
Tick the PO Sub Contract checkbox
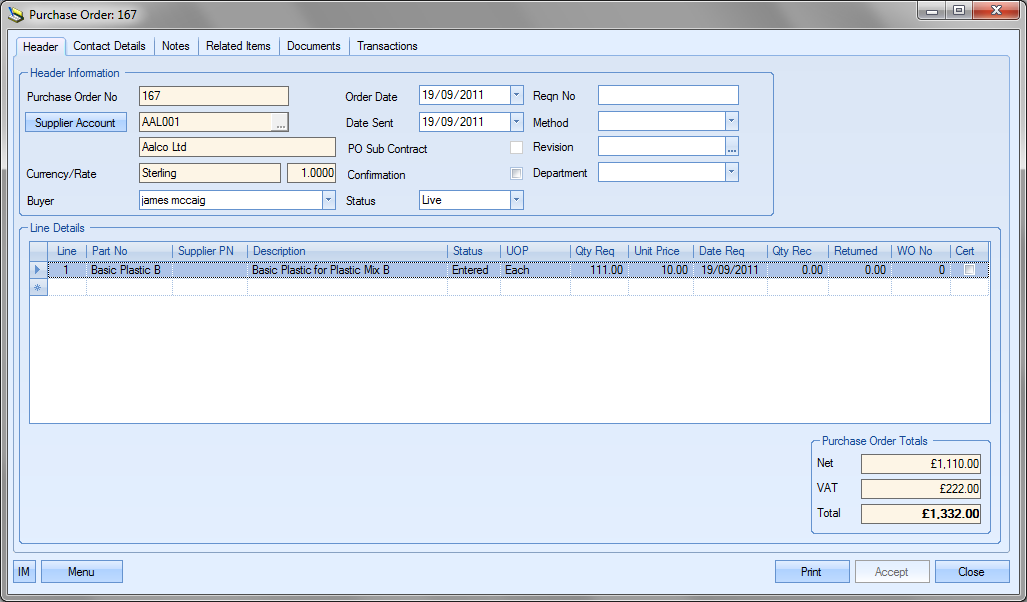[x=516, y=148]
